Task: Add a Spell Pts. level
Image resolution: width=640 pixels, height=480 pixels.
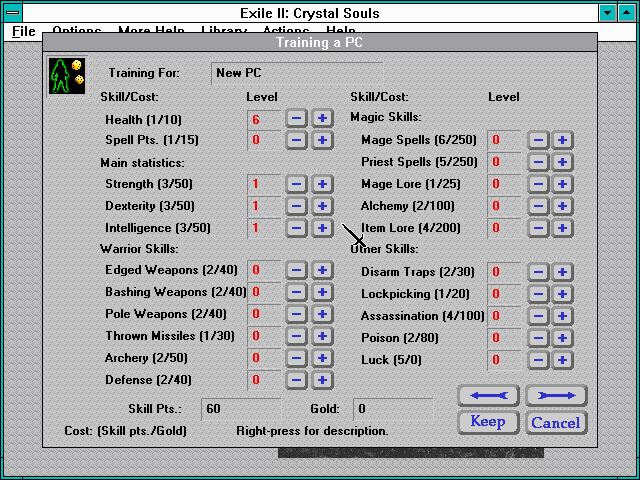Action: (322, 140)
